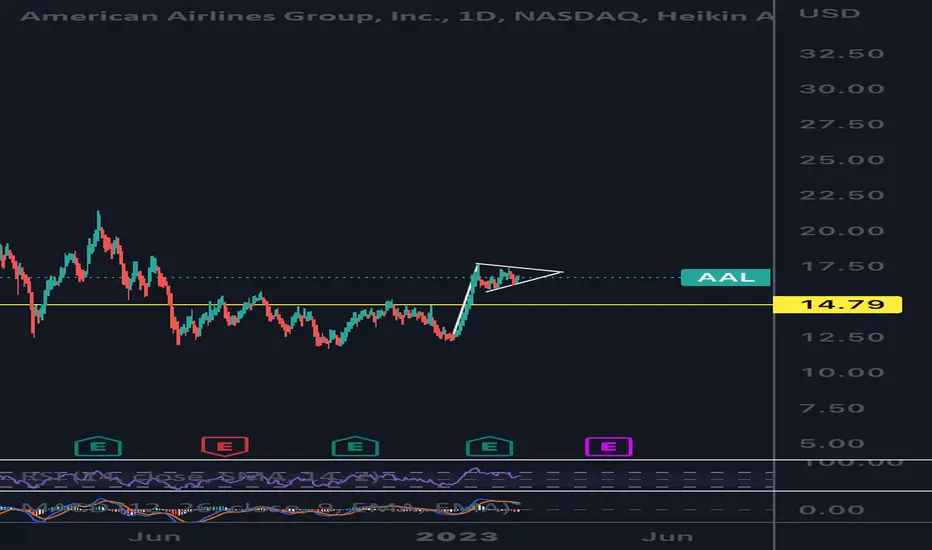Click the 20.00 price axis value

(x=842, y=231)
